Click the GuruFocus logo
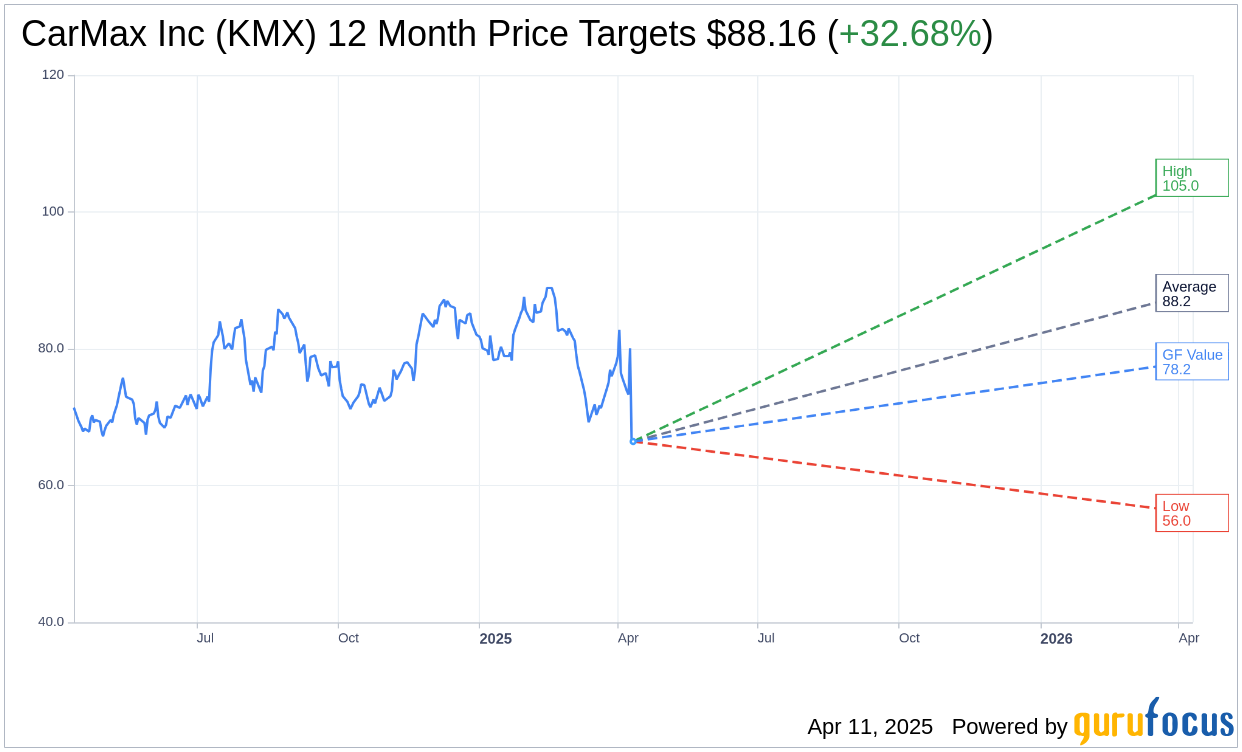The height and width of the screenshot is (752, 1242). tap(1153, 721)
